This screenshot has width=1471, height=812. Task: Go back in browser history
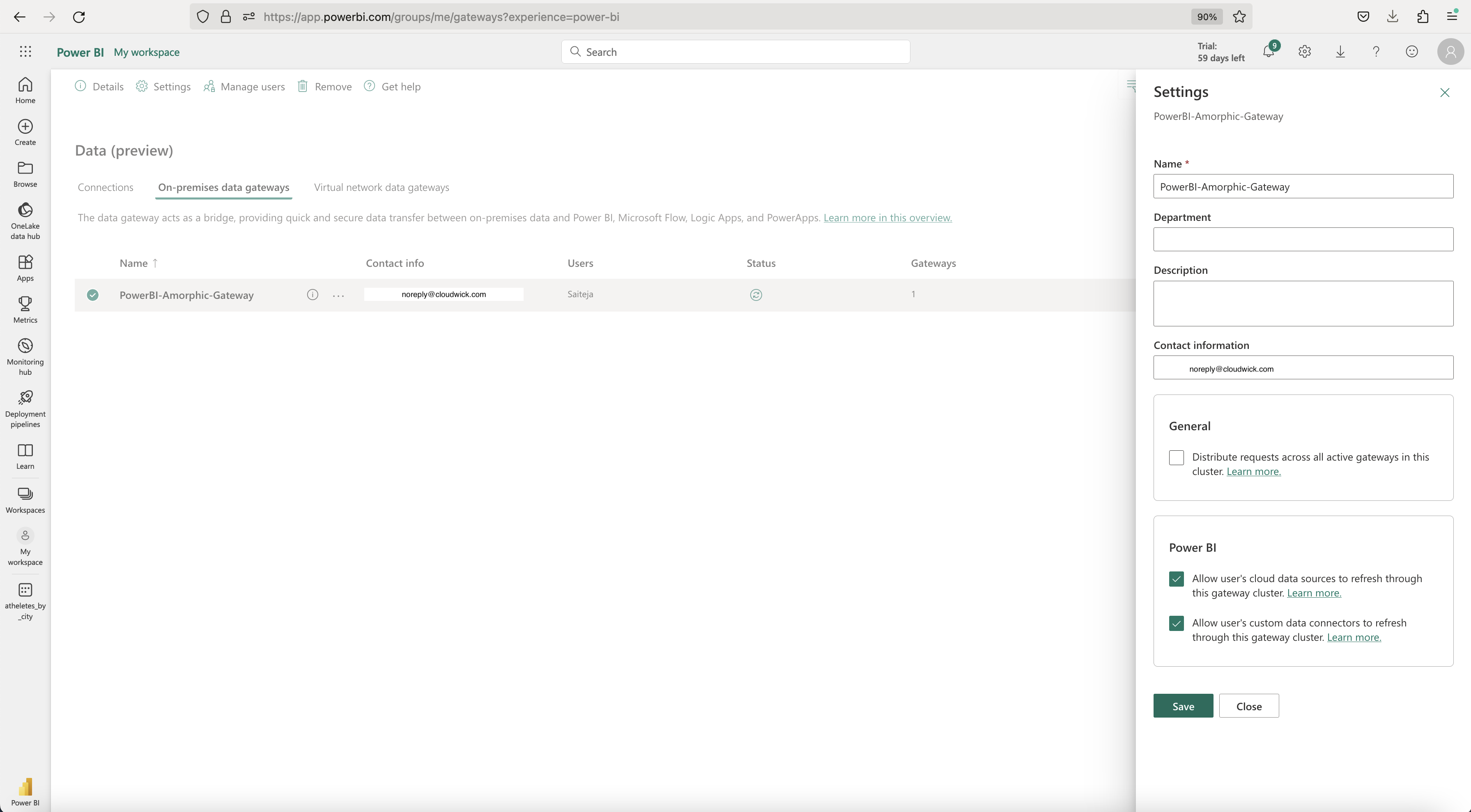(x=19, y=16)
